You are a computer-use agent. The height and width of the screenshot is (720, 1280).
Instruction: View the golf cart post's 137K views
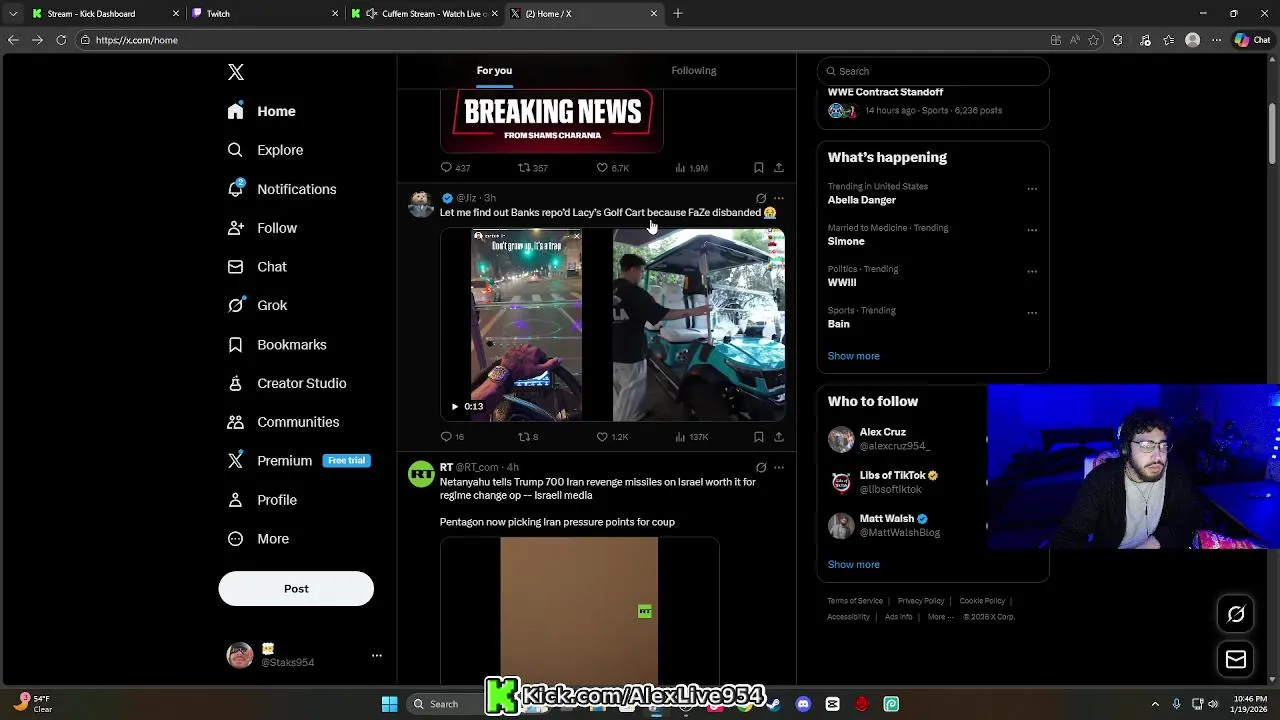pyautogui.click(x=691, y=437)
